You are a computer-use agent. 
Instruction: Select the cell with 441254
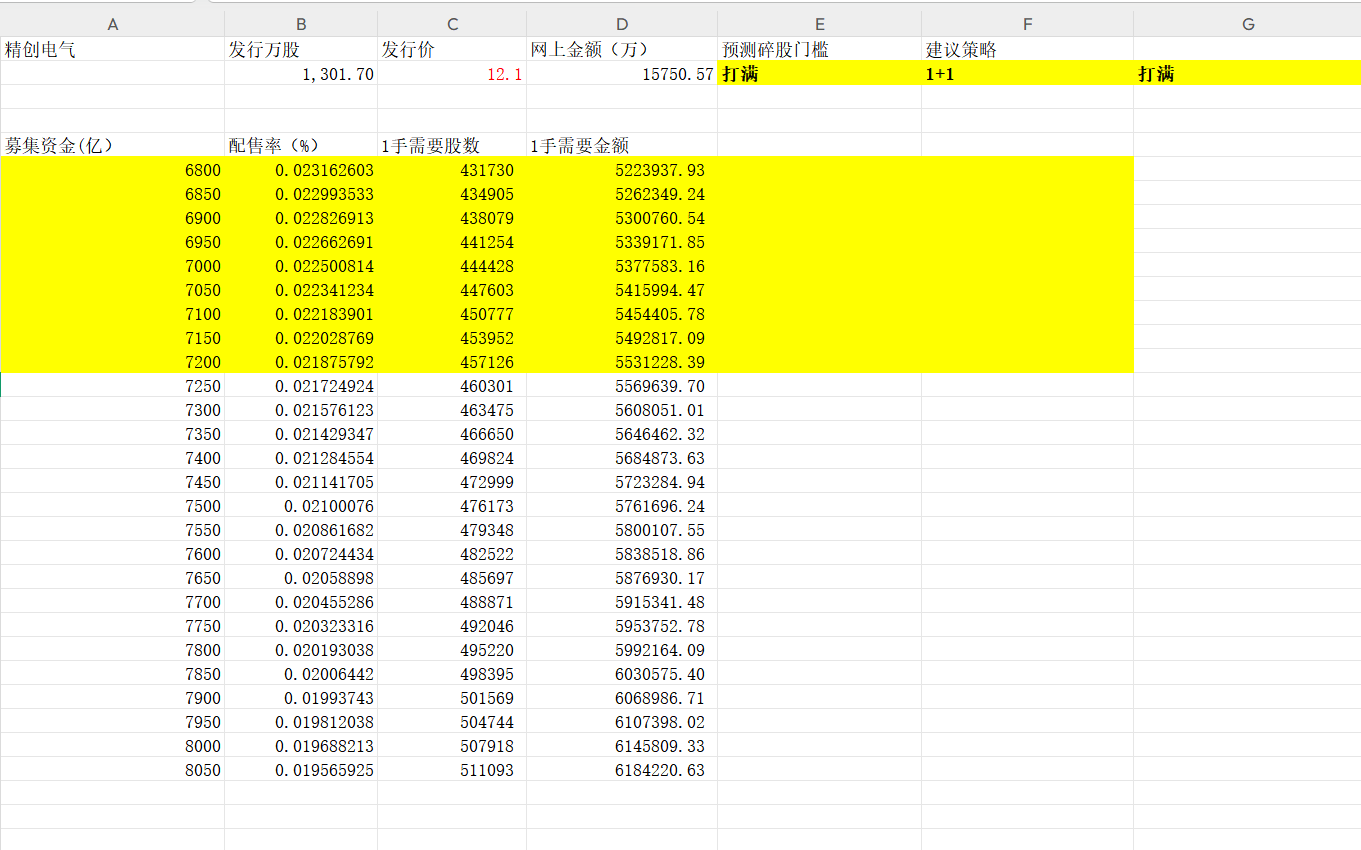tap(452, 242)
